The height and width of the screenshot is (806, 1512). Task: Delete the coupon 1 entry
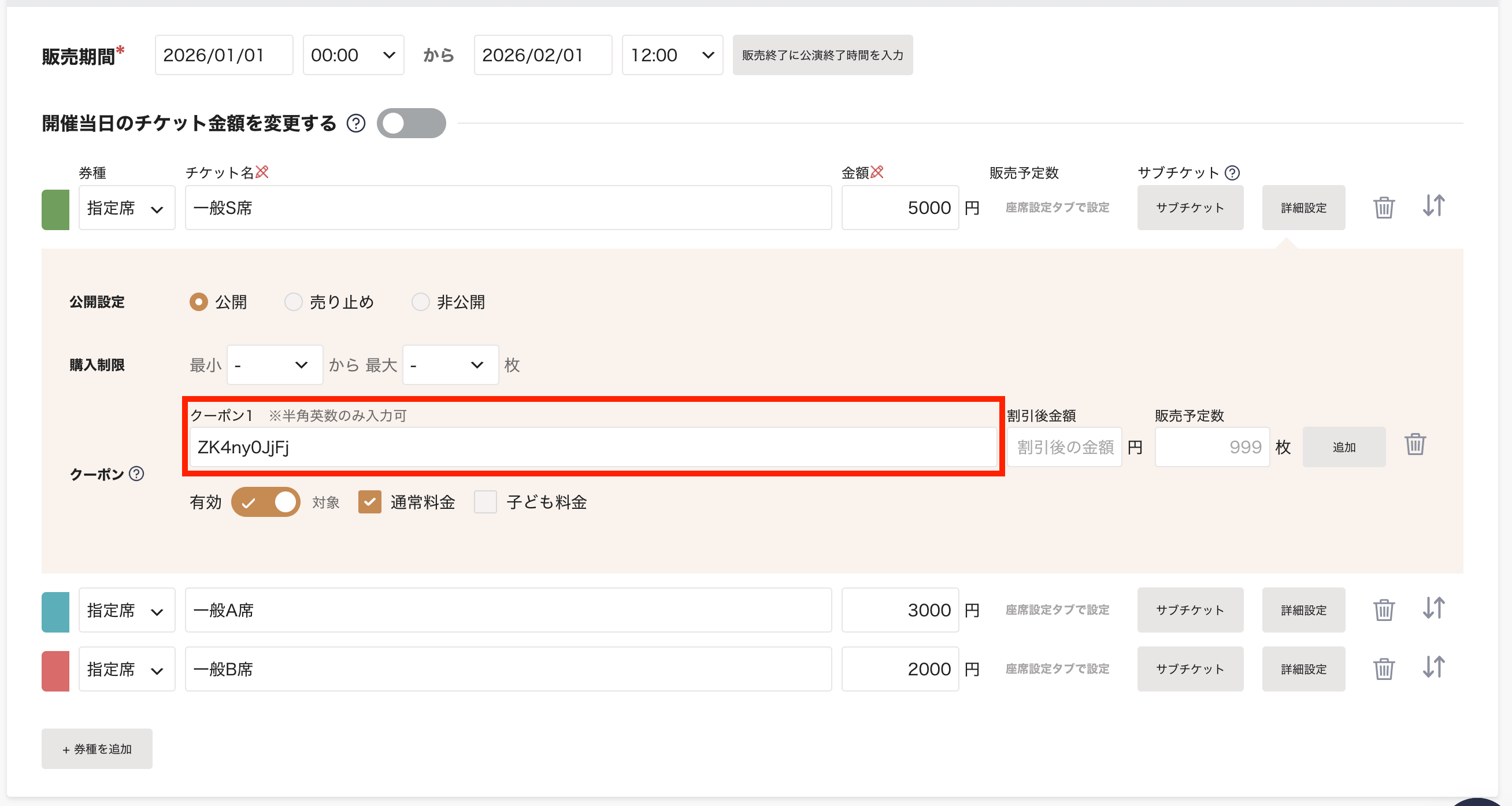coord(1414,445)
